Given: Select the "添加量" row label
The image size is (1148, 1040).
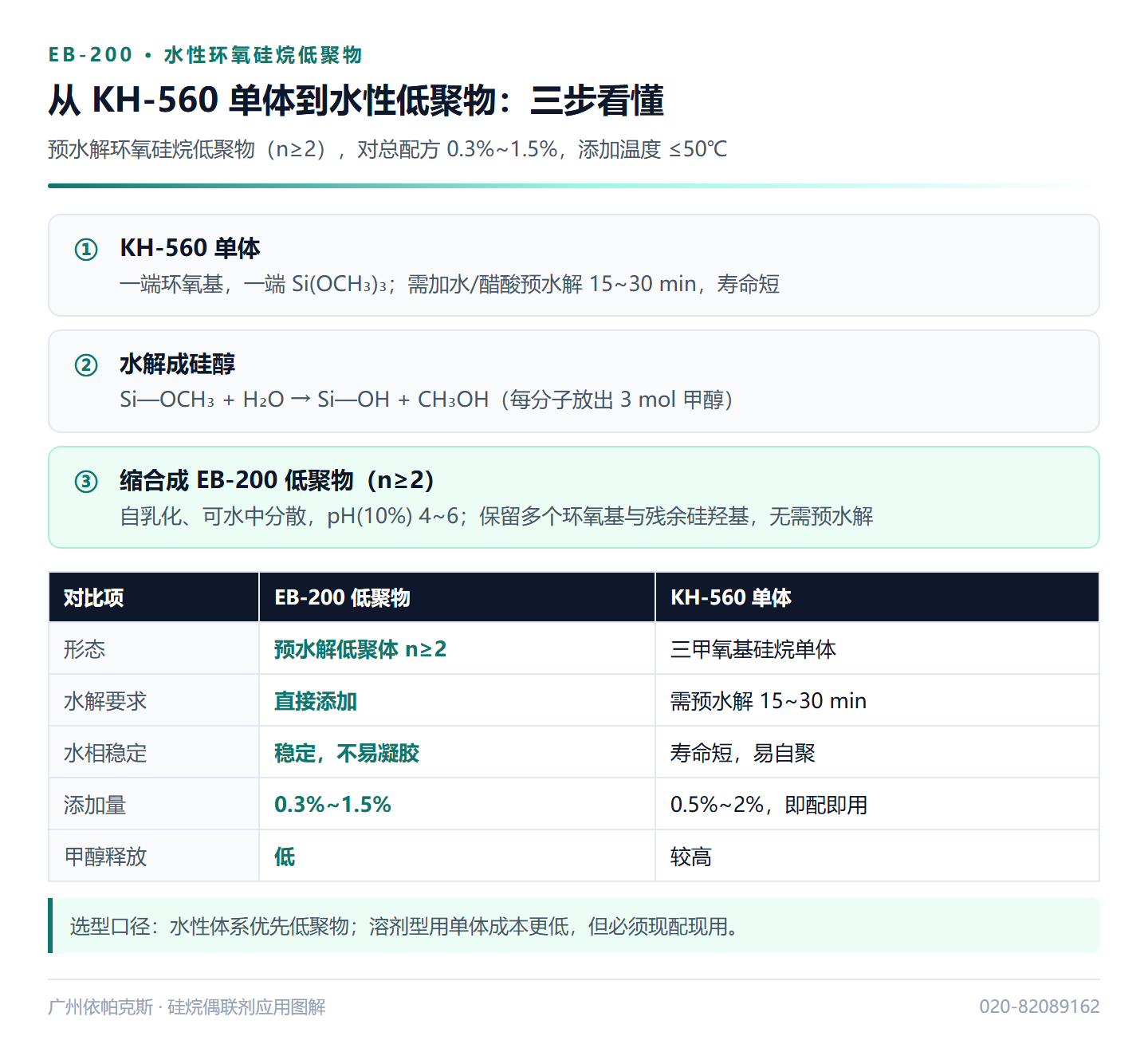Looking at the screenshot, I should (95, 805).
